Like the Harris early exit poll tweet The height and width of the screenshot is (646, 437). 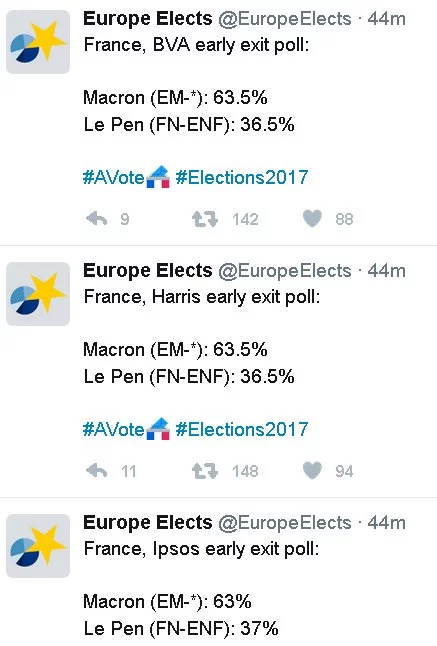click(312, 470)
